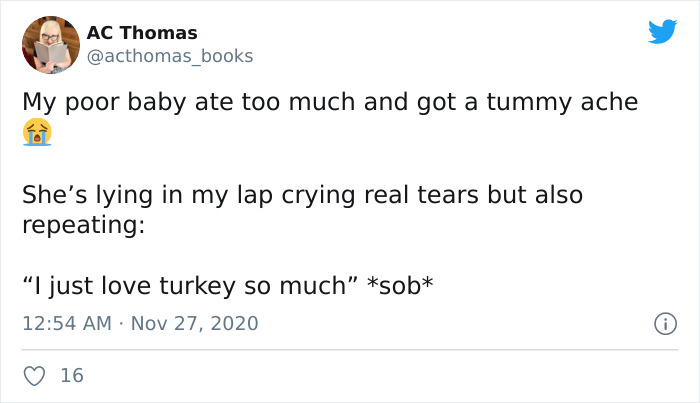This screenshot has width=700, height=403.
Task: Open the @acthomas_books handle link
Action: coord(171,56)
